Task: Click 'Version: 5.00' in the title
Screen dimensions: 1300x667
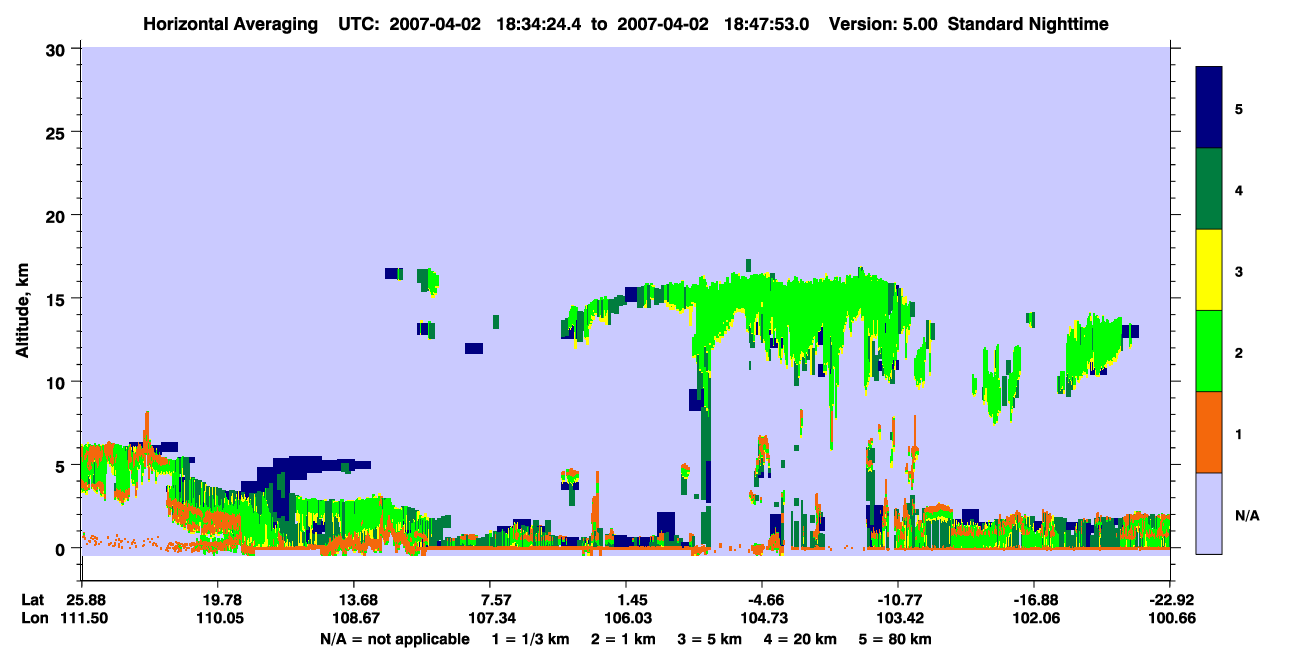Action: 882,24
